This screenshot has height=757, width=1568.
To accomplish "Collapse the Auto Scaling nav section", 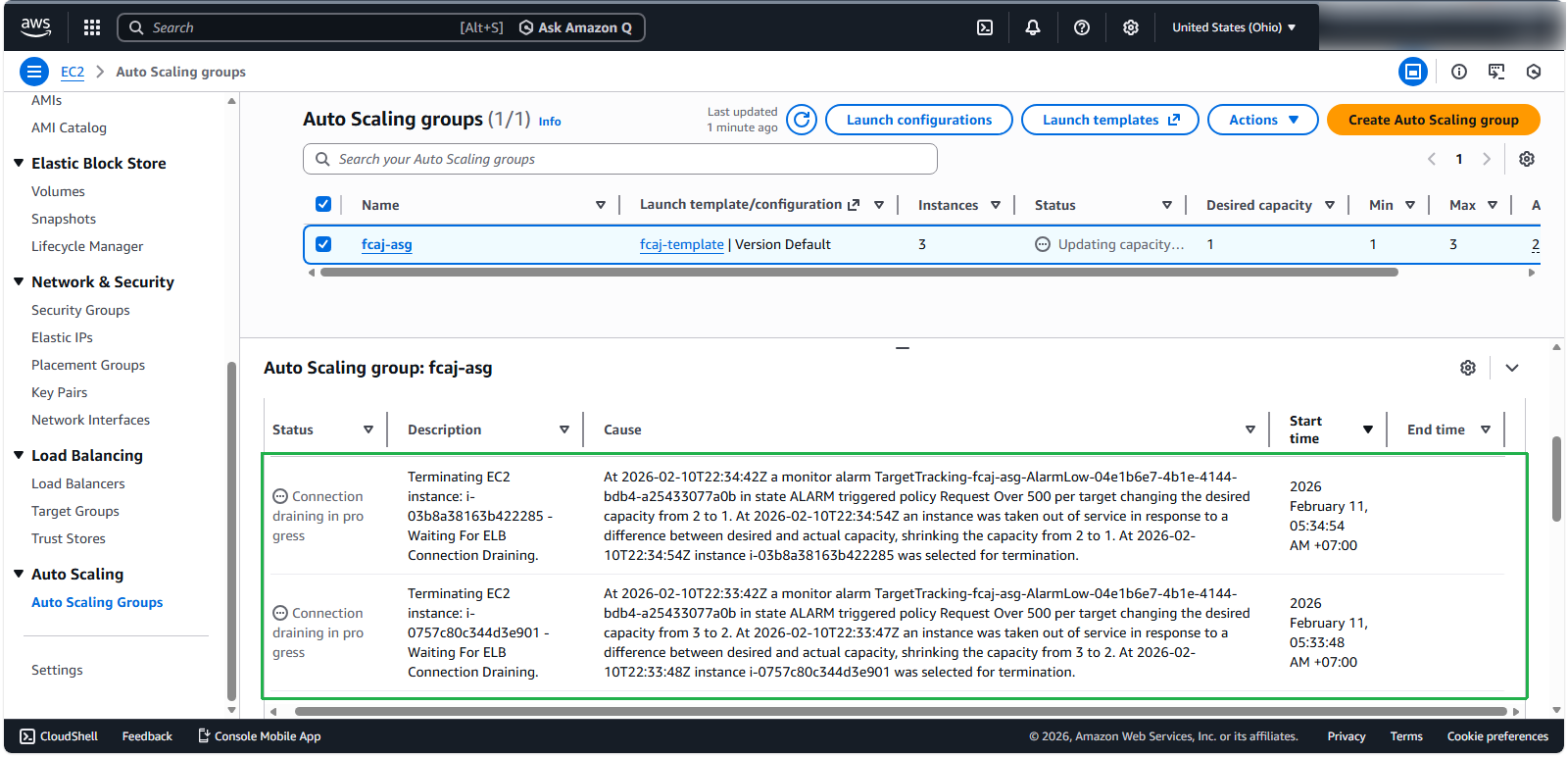I will 19,574.
